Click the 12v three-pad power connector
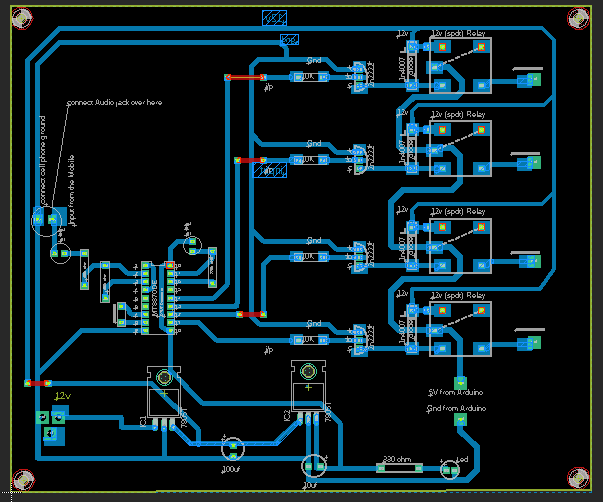 pyautogui.click(x=50, y=425)
